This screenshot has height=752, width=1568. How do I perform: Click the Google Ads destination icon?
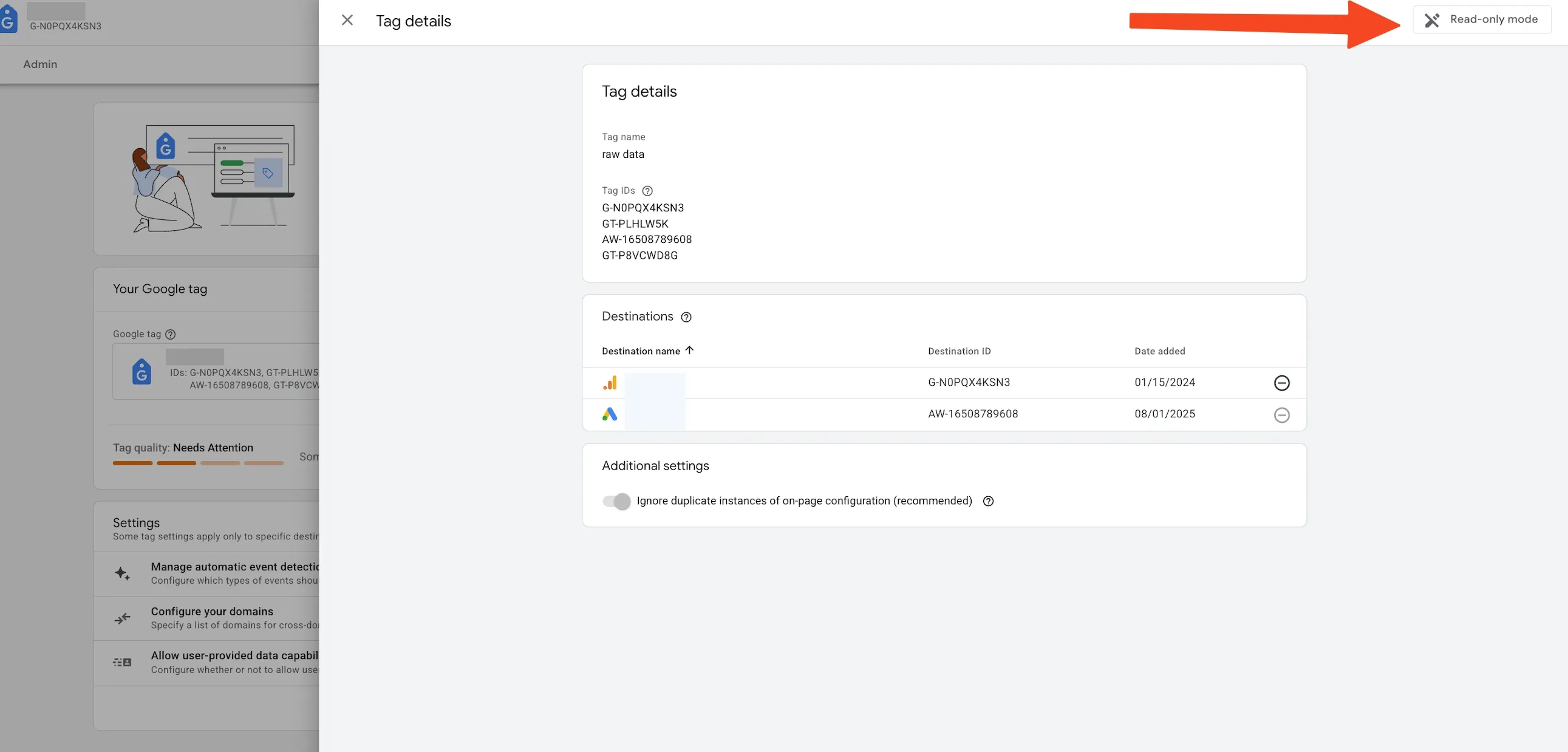pyautogui.click(x=609, y=414)
